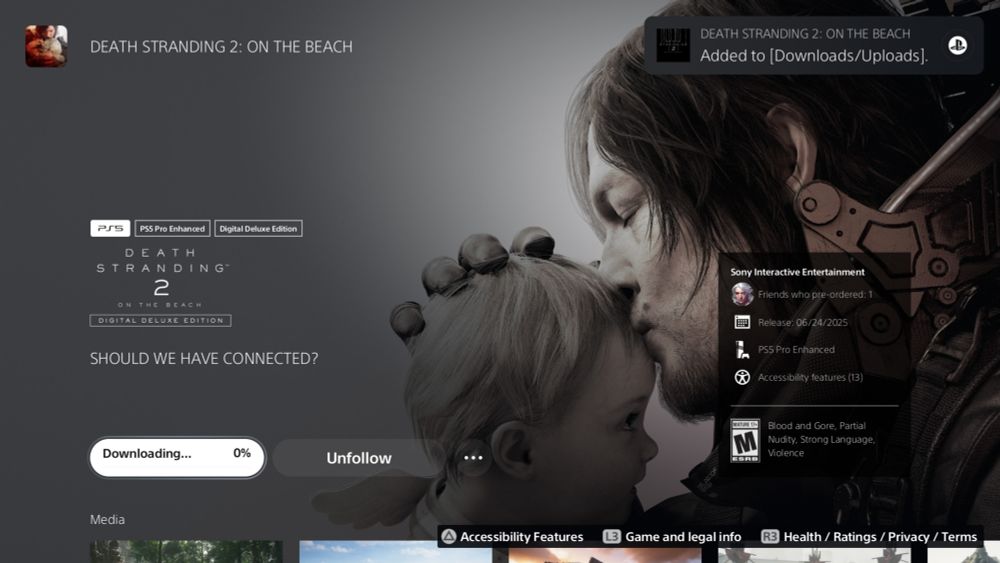Click the accessibility figure icon
The height and width of the screenshot is (563, 1000).
coord(742,377)
